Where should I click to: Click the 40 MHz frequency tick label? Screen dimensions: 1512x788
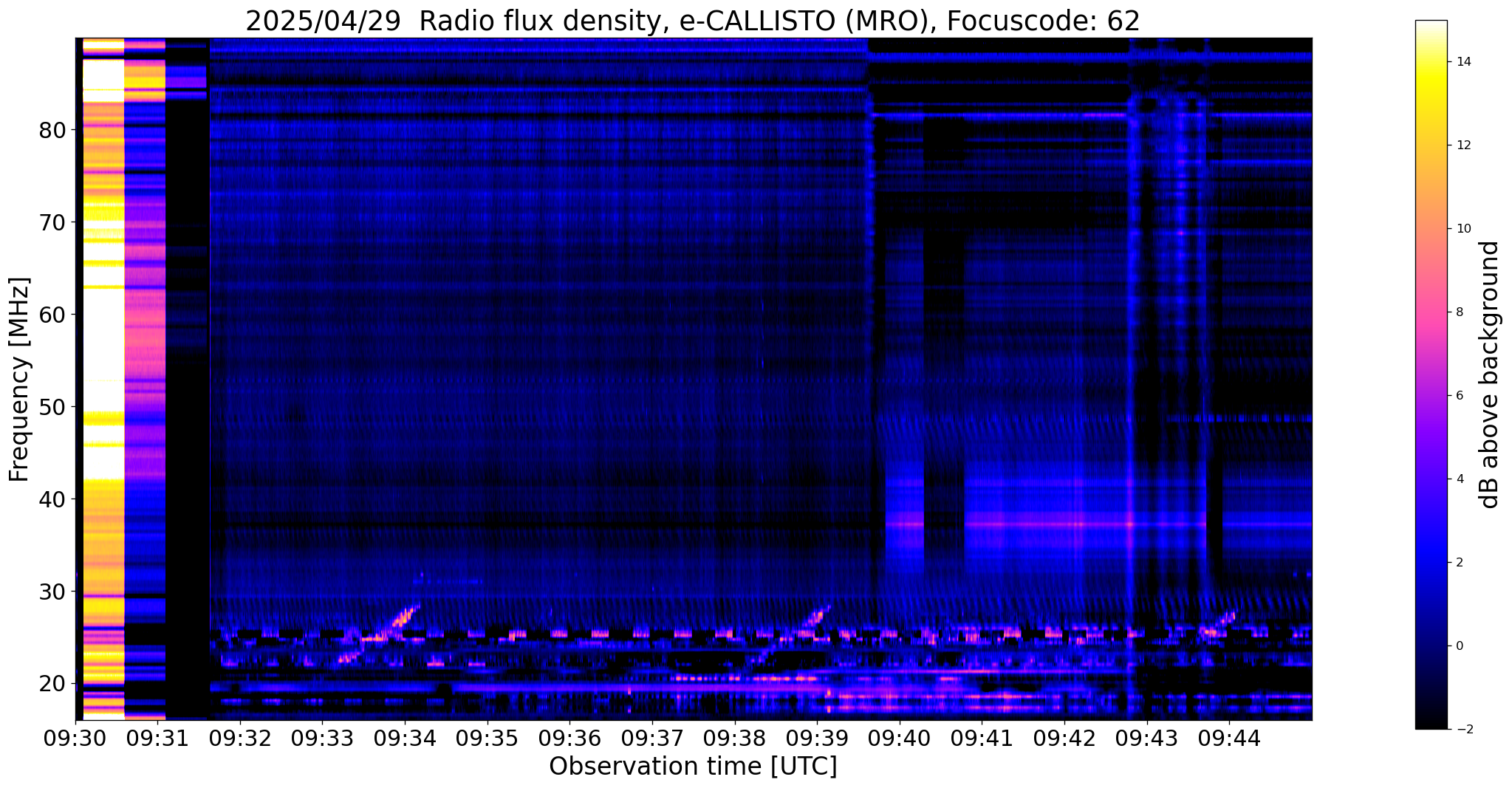click(x=52, y=499)
